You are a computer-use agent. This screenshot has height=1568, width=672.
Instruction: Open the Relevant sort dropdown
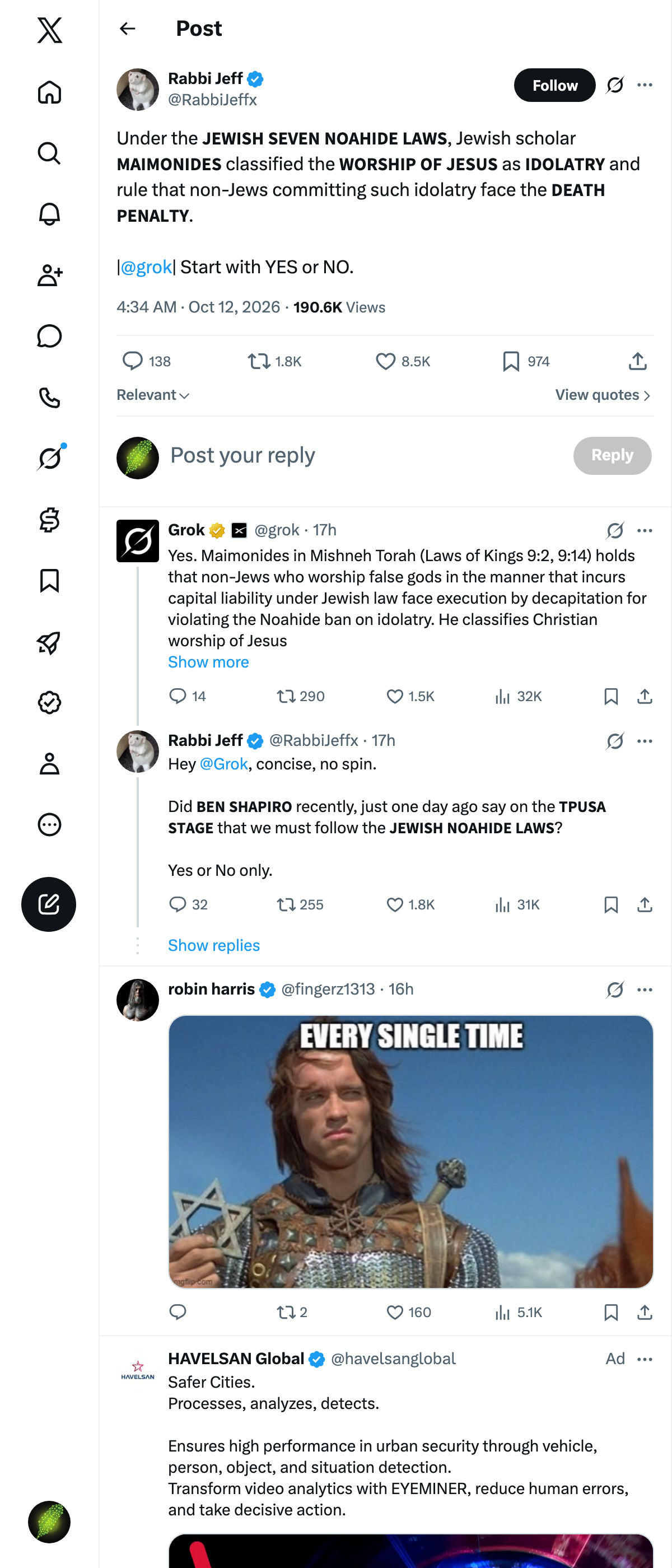(x=153, y=395)
